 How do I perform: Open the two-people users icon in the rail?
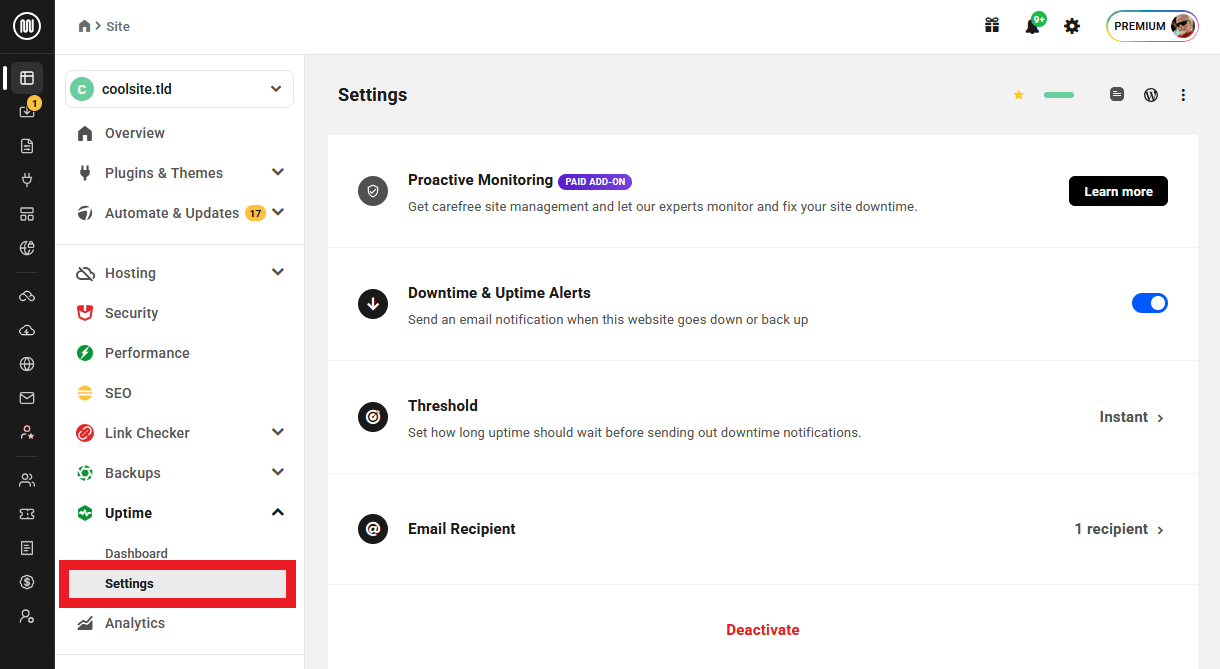27,480
